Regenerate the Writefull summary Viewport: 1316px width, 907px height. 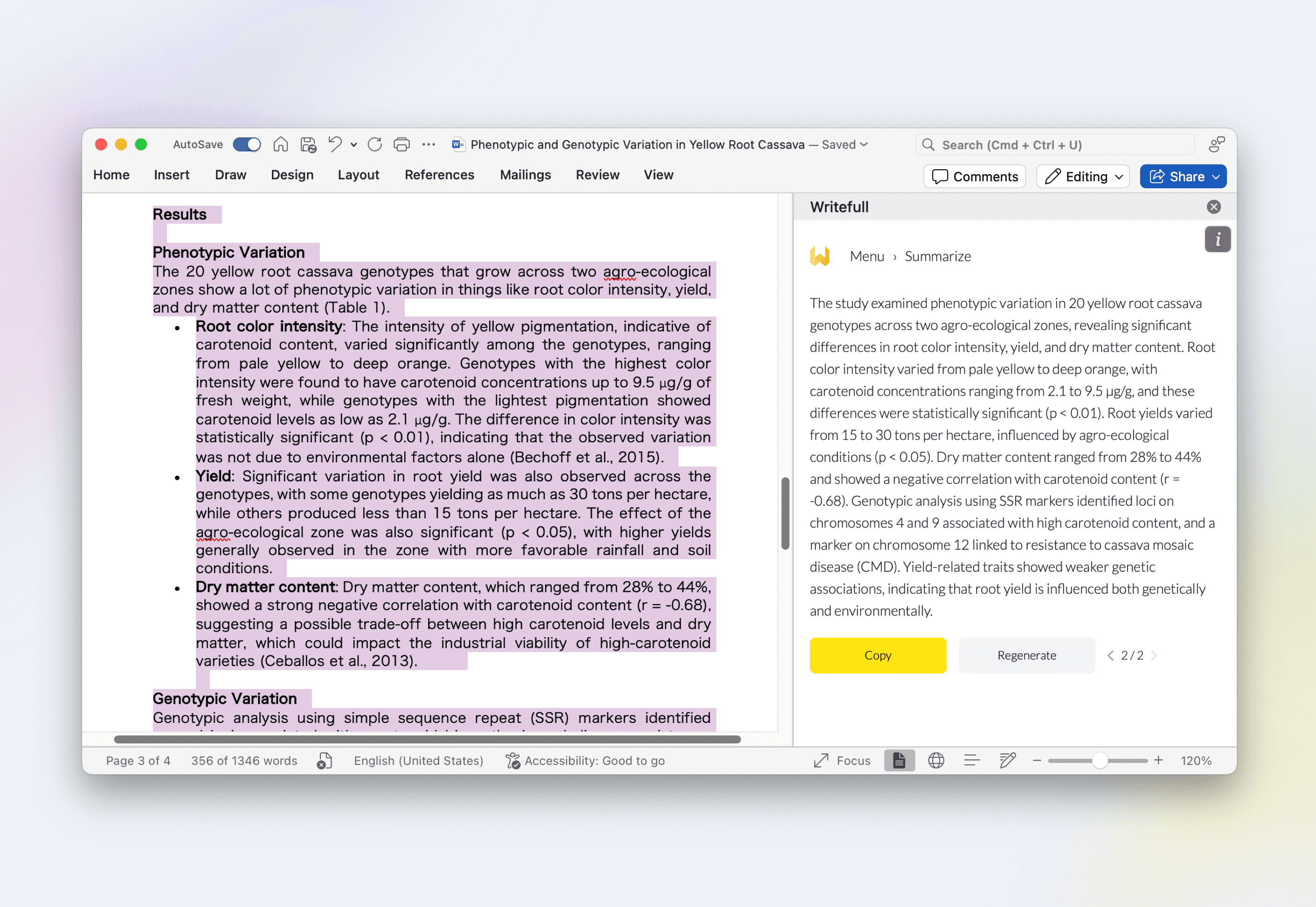click(1026, 655)
